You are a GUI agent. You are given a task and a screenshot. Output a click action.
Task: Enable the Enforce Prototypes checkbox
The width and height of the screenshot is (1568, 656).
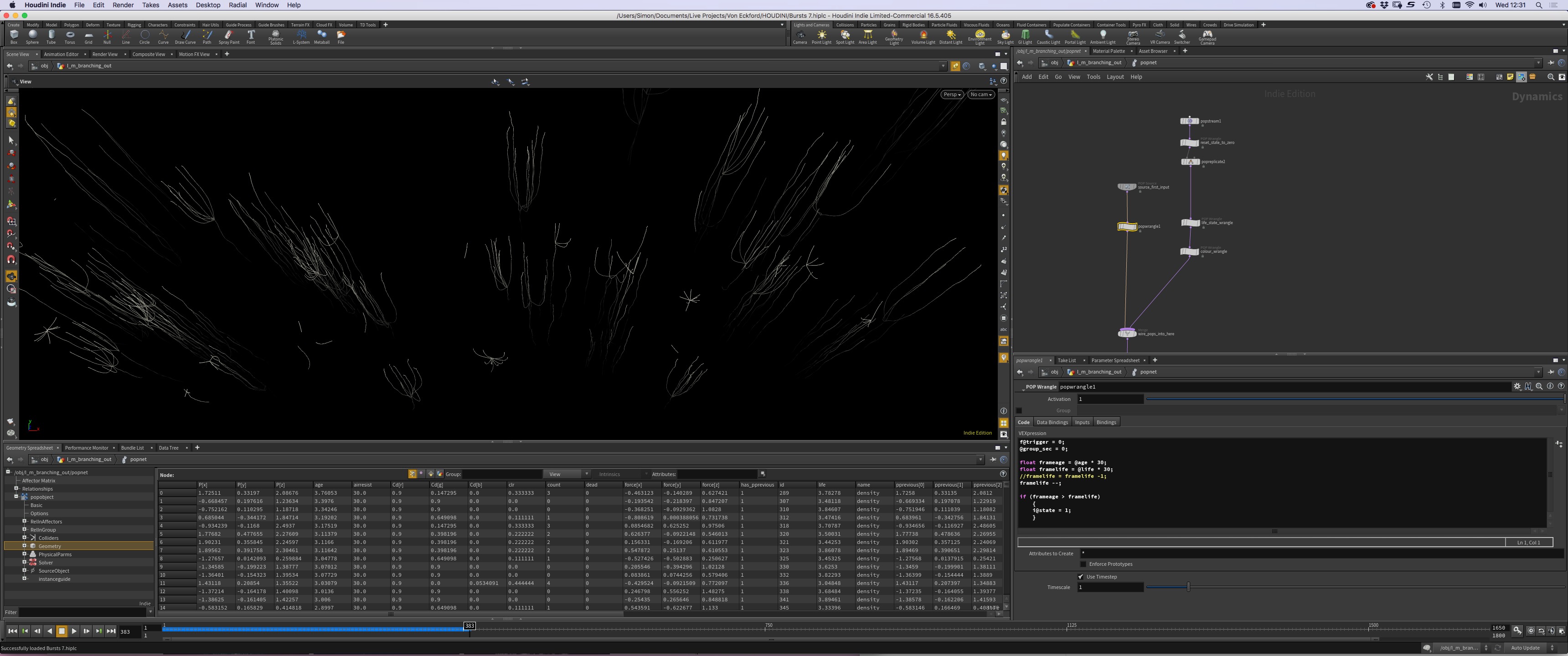click(1083, 564)
